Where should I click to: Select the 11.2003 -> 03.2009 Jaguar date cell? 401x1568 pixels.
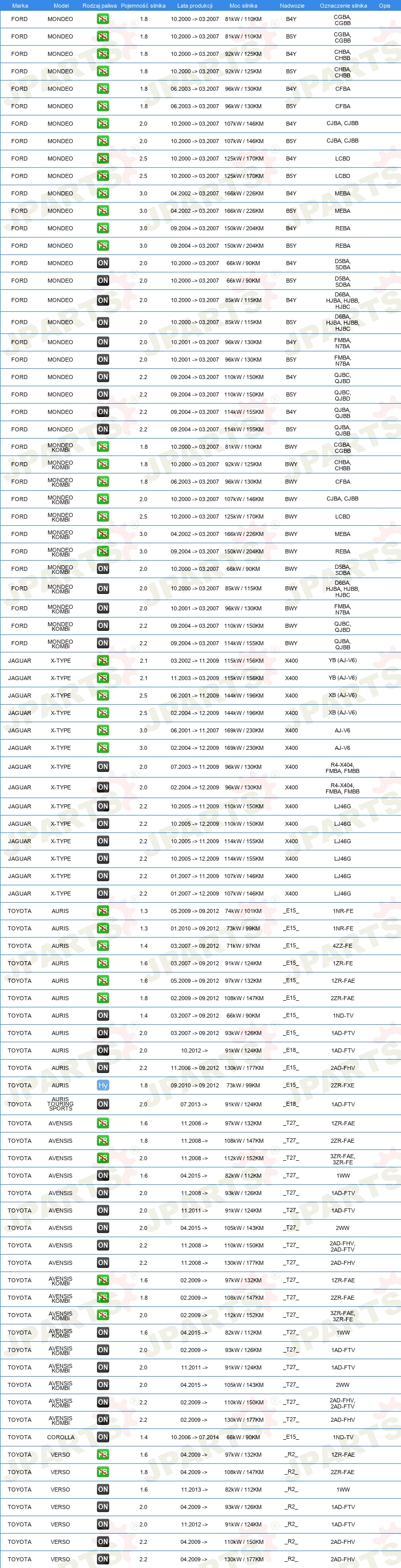(x=195, y=678)
